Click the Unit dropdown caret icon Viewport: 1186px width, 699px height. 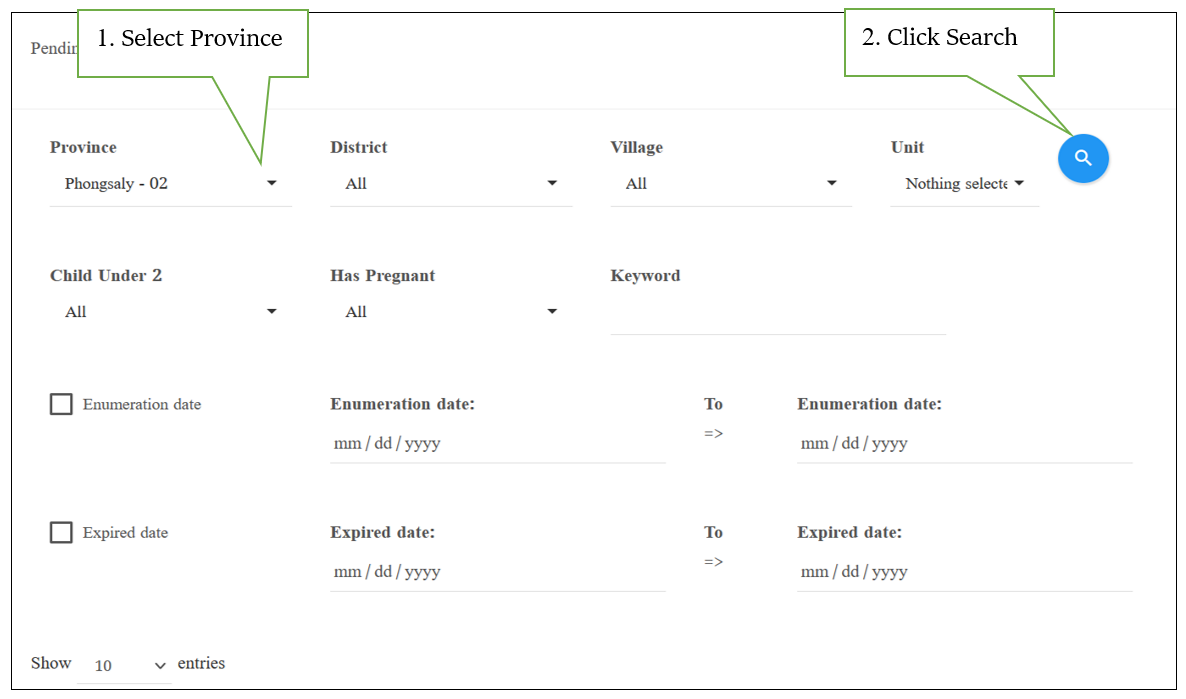click(x=1019, y=183)
